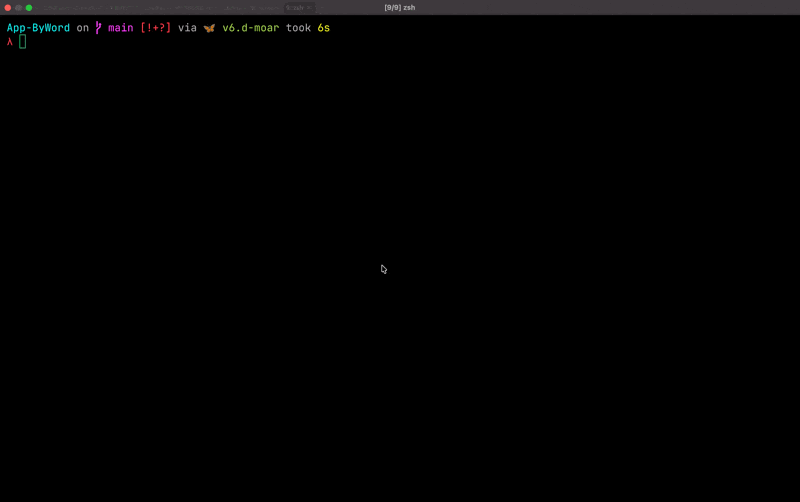
Task: Click the red lambda prompt symbol
Action: coord(10,42)
